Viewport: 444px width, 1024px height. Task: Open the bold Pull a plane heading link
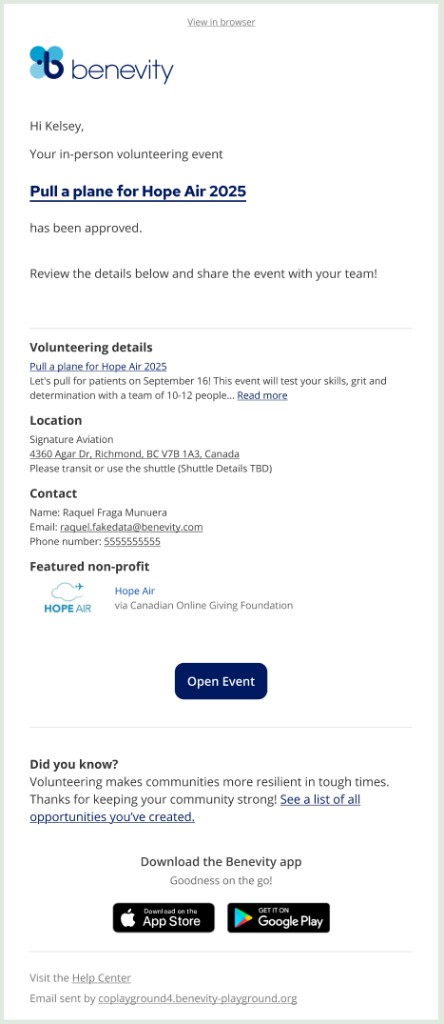click(138, 192)
